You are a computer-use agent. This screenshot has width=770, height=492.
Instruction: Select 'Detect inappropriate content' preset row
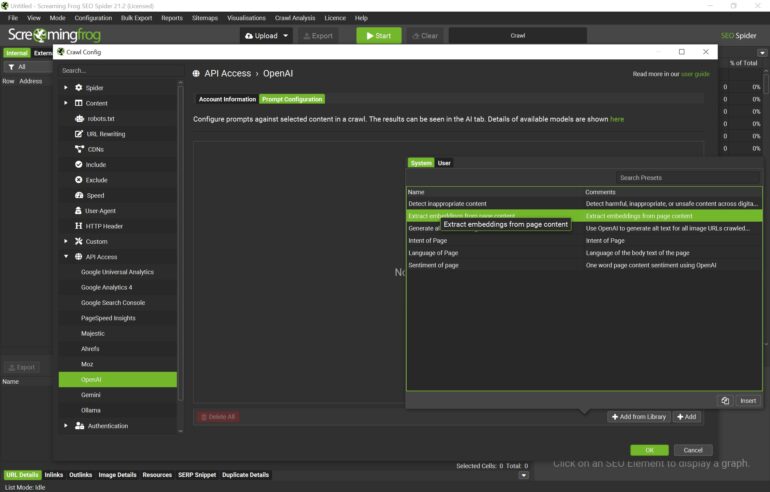(x=584, y=204)
